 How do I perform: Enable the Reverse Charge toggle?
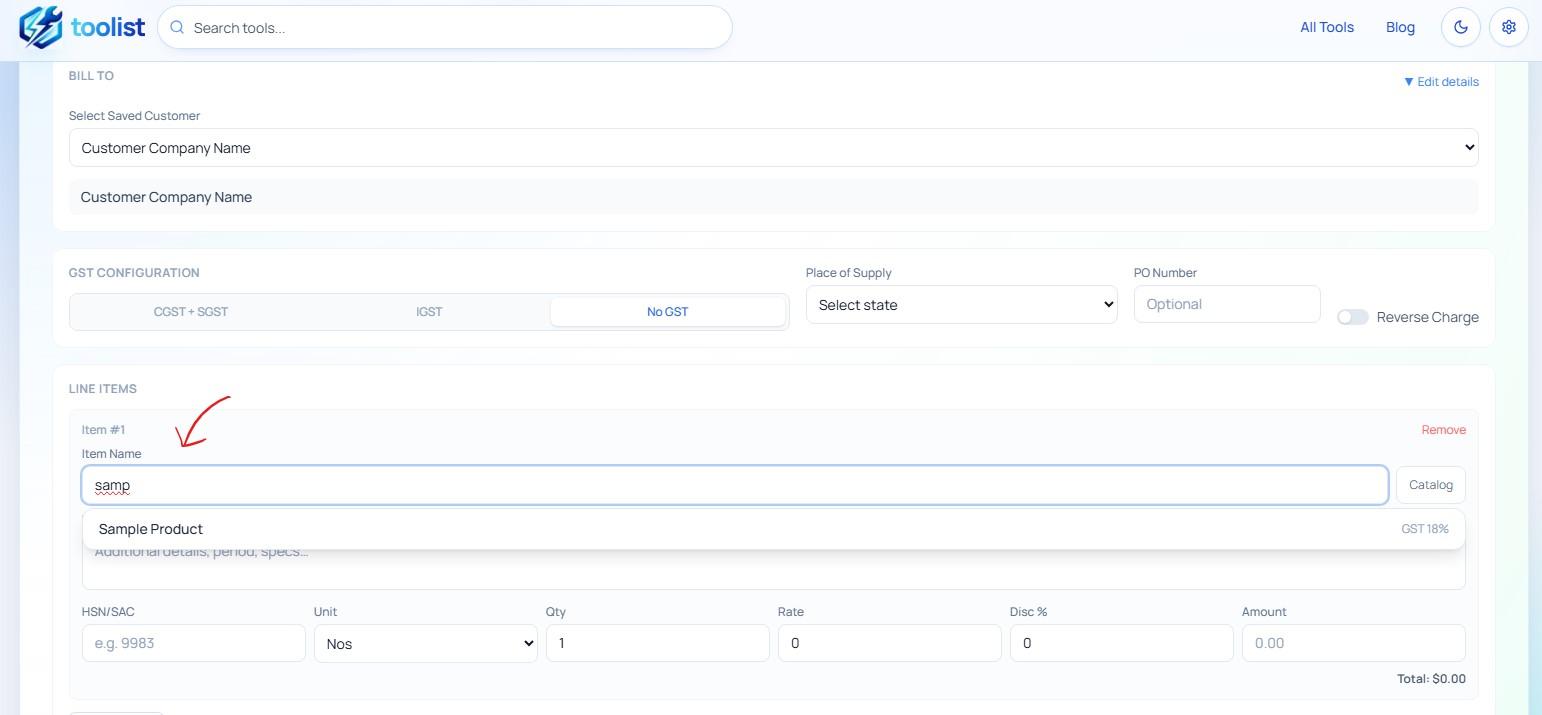coord(1352,316)
